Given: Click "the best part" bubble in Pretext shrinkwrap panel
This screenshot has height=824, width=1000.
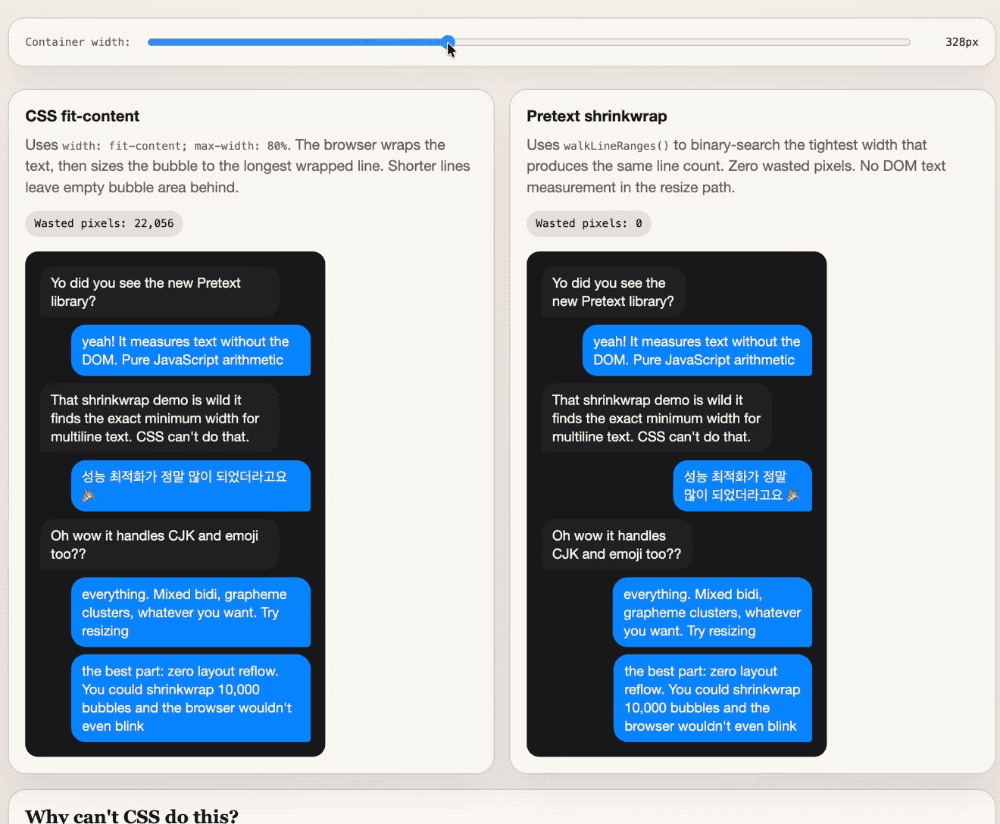Looking at the screenshot, I should click(712, 698).
